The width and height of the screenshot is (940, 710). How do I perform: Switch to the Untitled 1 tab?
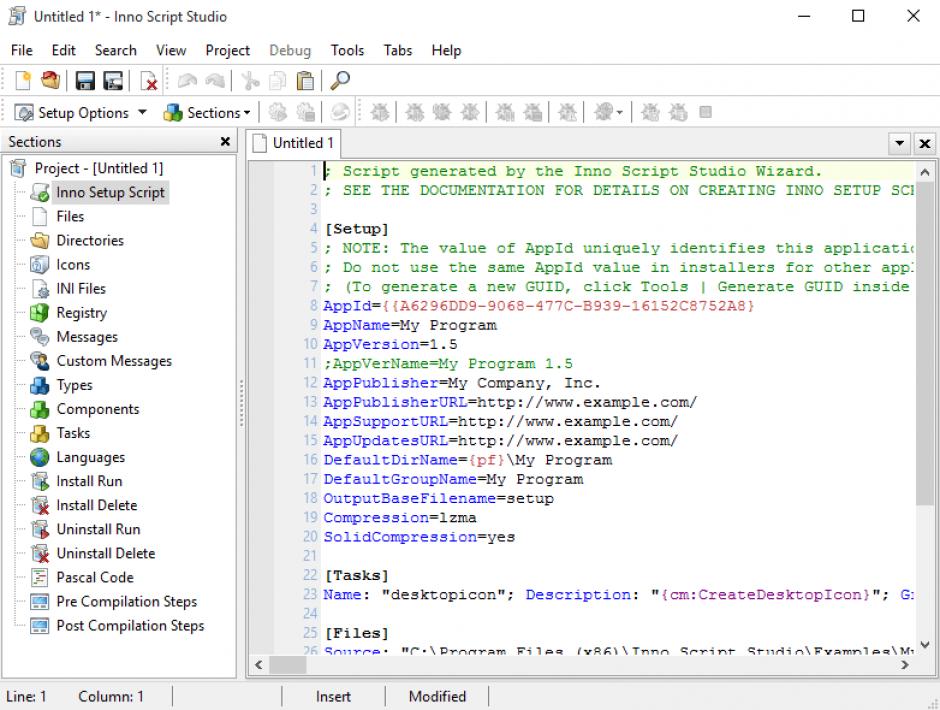coord(294,143)
